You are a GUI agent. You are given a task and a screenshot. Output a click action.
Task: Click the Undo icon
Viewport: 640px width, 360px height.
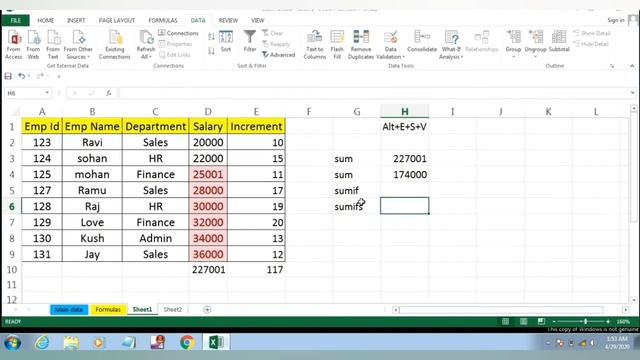click(22, 76)
